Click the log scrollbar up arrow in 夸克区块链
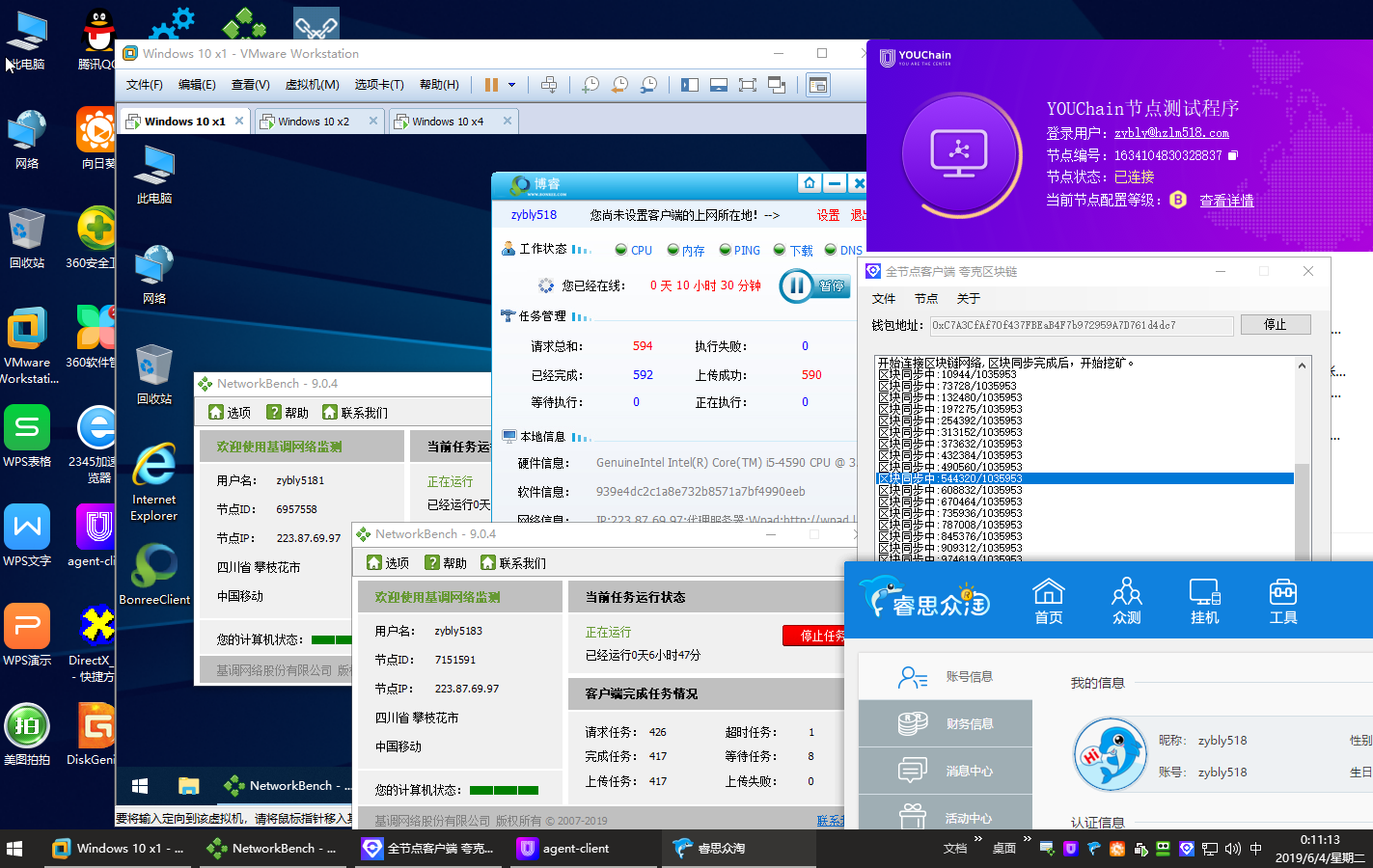 pos(1302,366)
